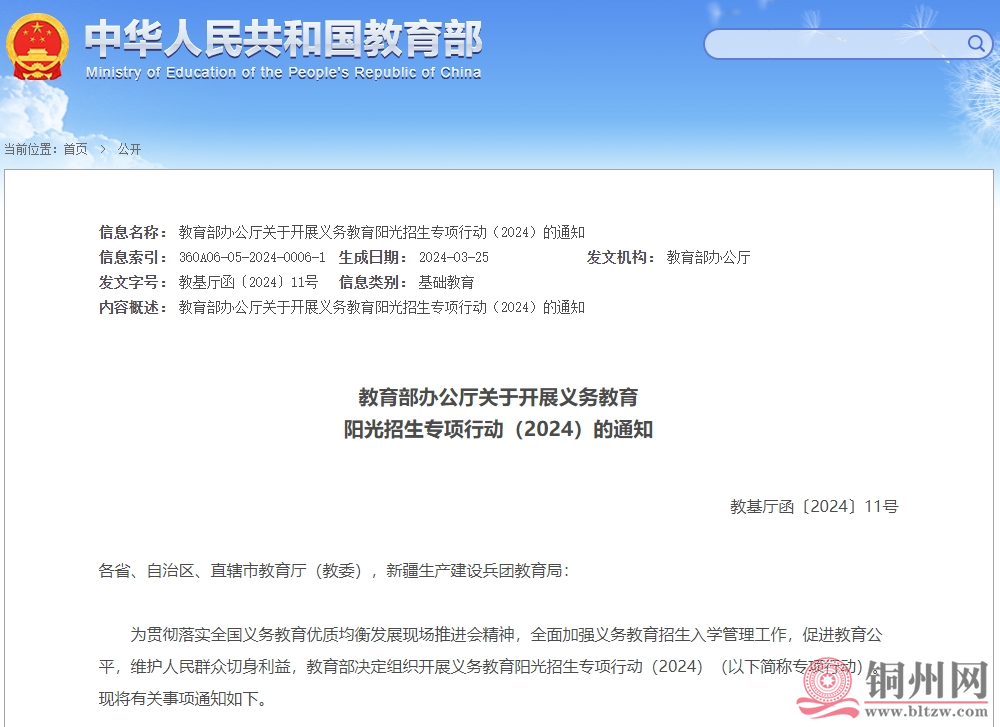Click the magnifying glass search icon

pos(975,44)
